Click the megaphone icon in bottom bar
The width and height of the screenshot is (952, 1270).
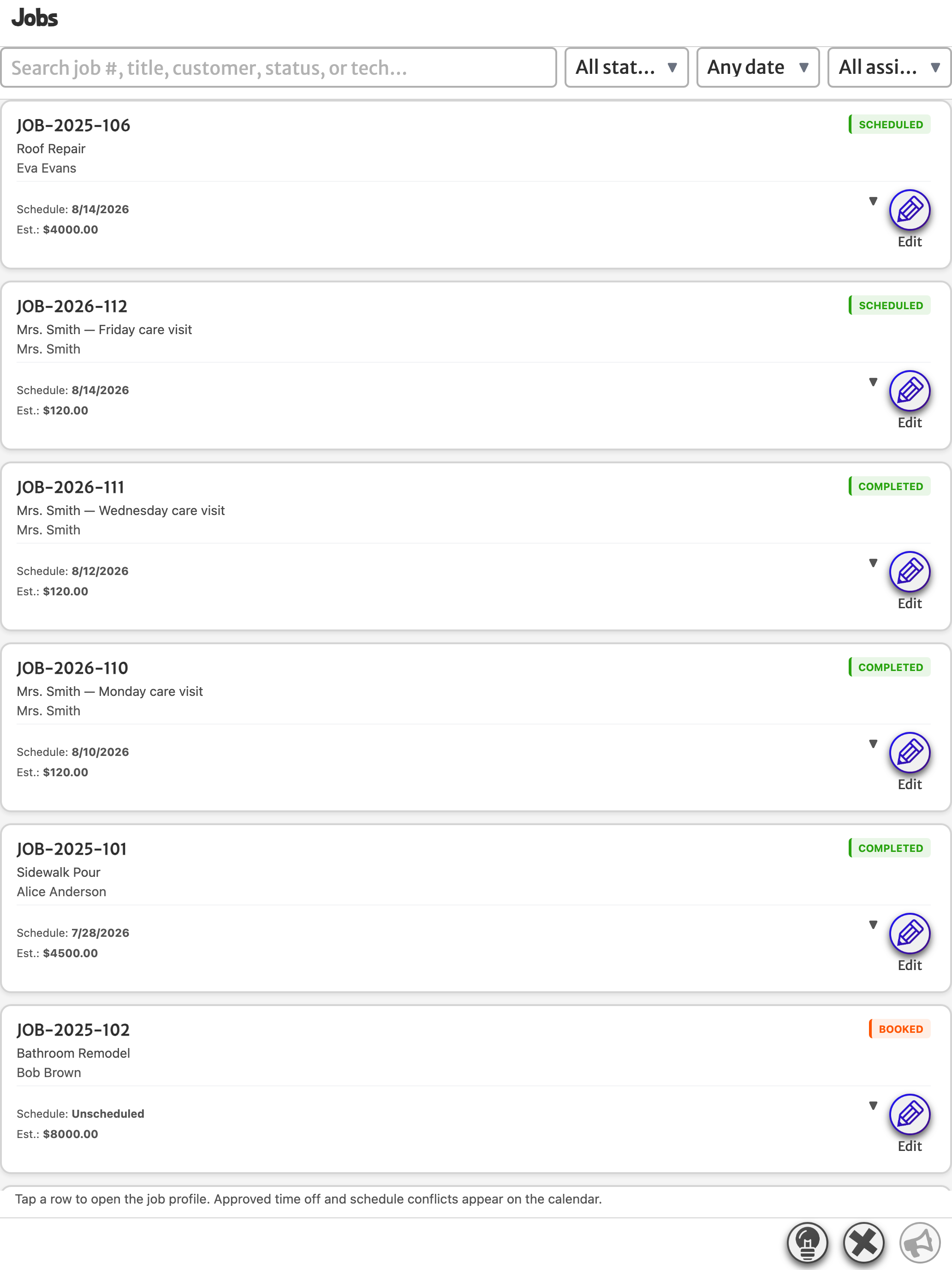point(920,1243)
